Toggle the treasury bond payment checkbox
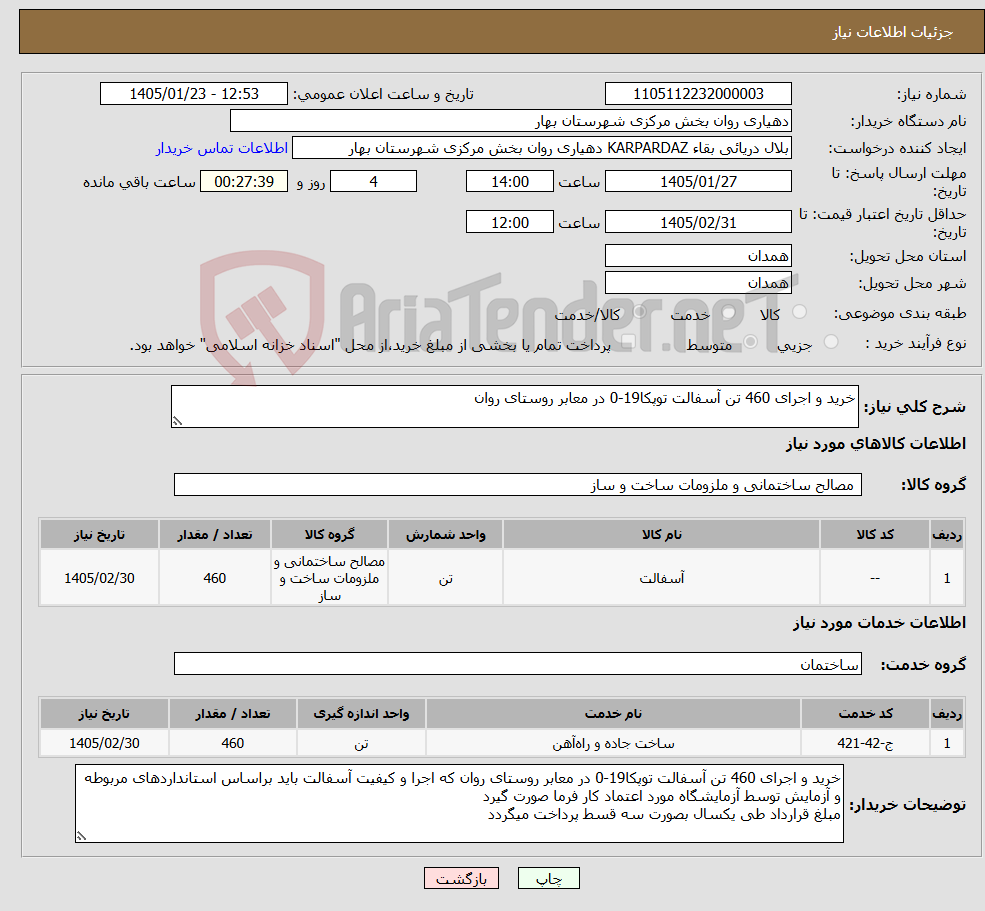The width and height of the screenshot is (985, 911). click(627, 342)
